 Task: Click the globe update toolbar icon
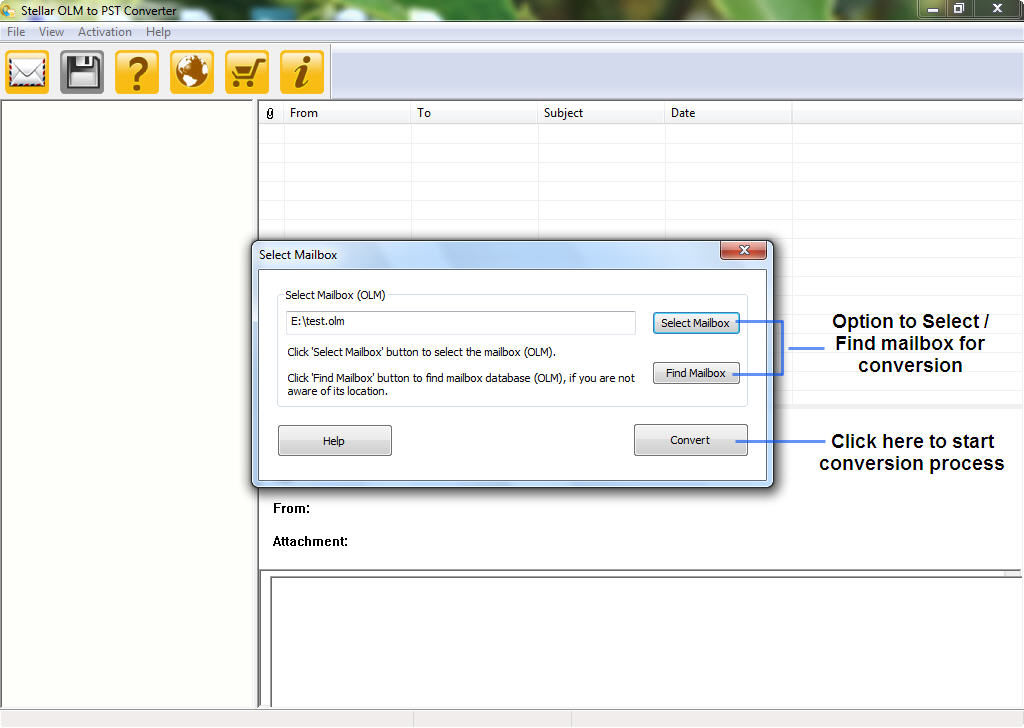(192, 72)
